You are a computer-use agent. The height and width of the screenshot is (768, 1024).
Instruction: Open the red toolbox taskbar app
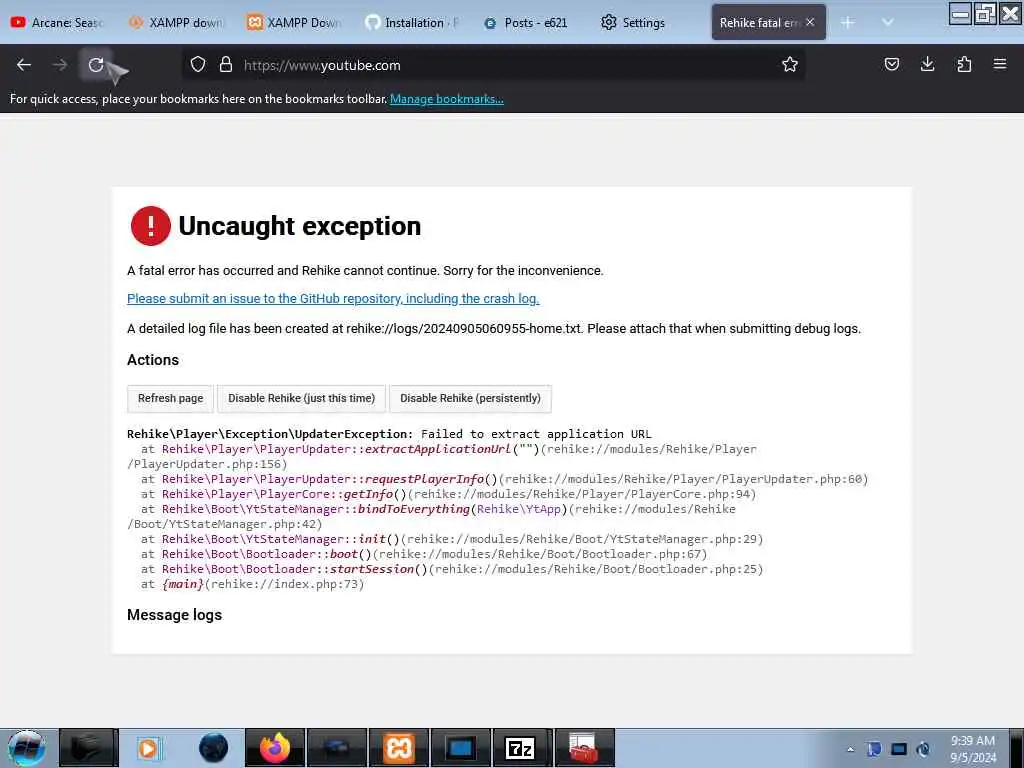click(x=583, y=748)
